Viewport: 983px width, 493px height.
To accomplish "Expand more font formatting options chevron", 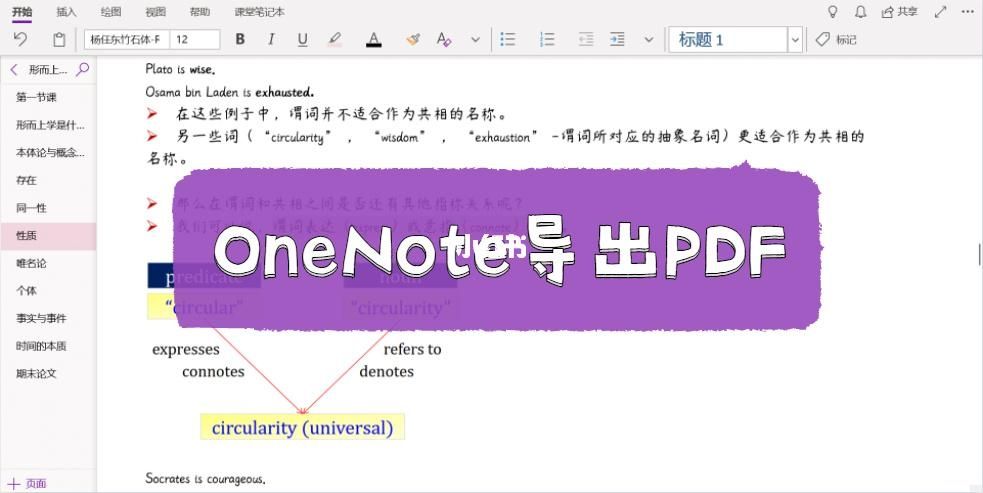I will coord(476,40).
